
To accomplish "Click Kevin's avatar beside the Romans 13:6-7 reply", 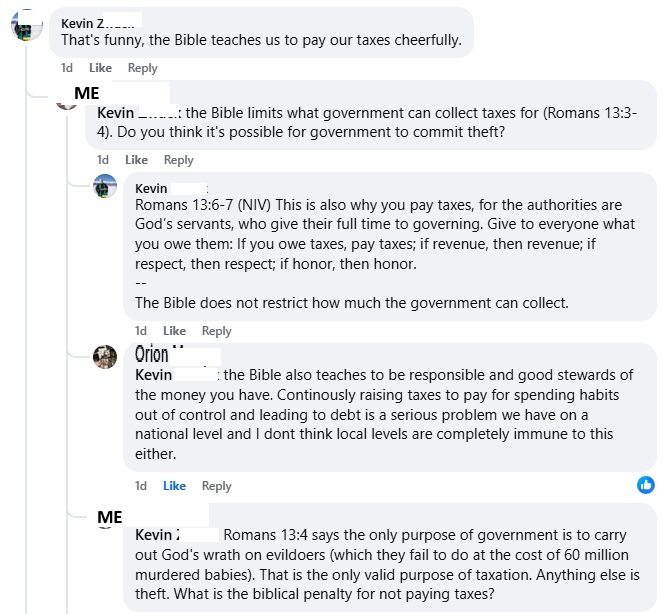I will pyautogui.click(x=105, y=186).
